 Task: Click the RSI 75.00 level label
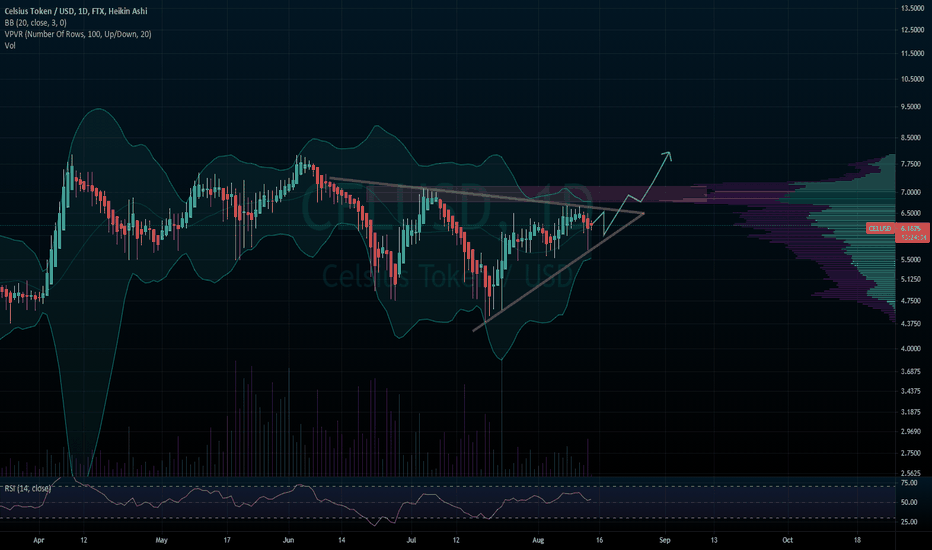[909, 483]
